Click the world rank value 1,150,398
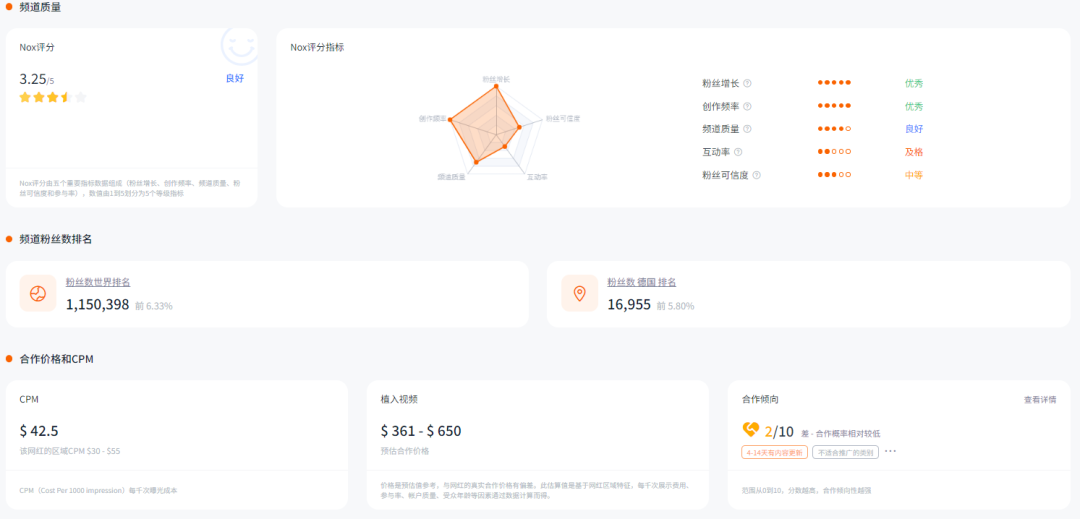Screen dimensions: 1080x519 [97, 304]
